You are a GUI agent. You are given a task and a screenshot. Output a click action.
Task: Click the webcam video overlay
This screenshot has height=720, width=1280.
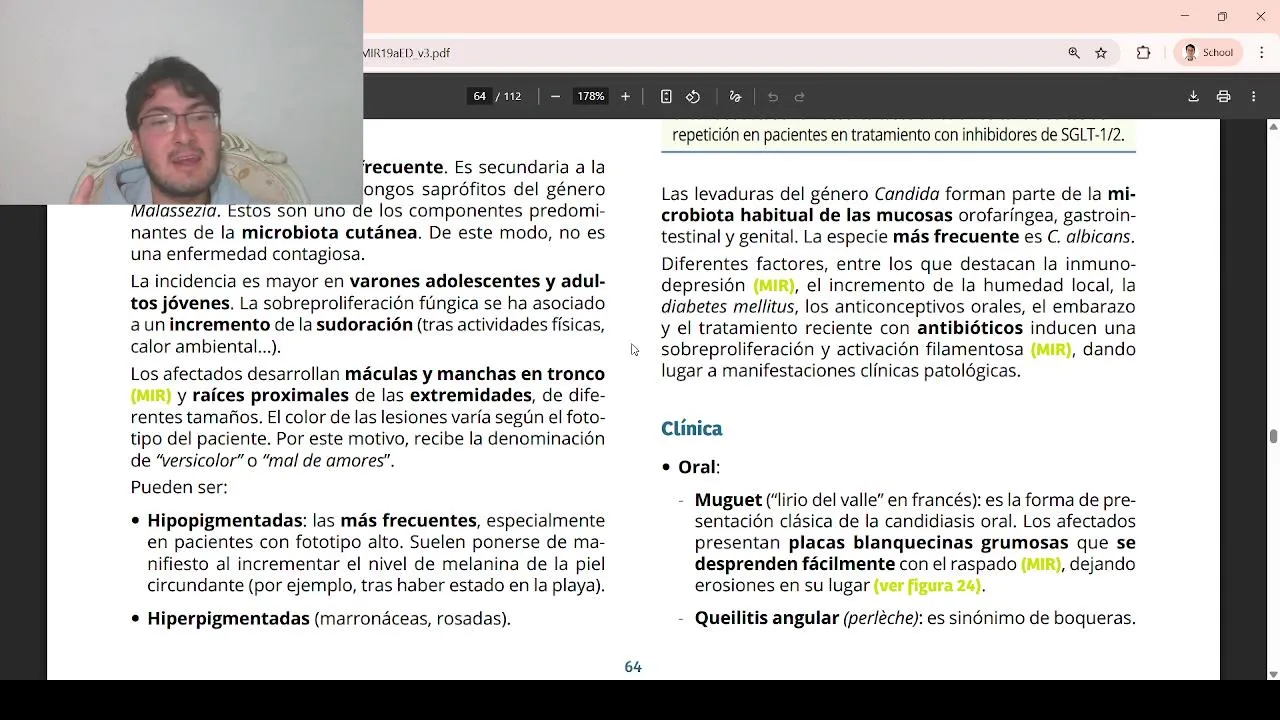181,102
